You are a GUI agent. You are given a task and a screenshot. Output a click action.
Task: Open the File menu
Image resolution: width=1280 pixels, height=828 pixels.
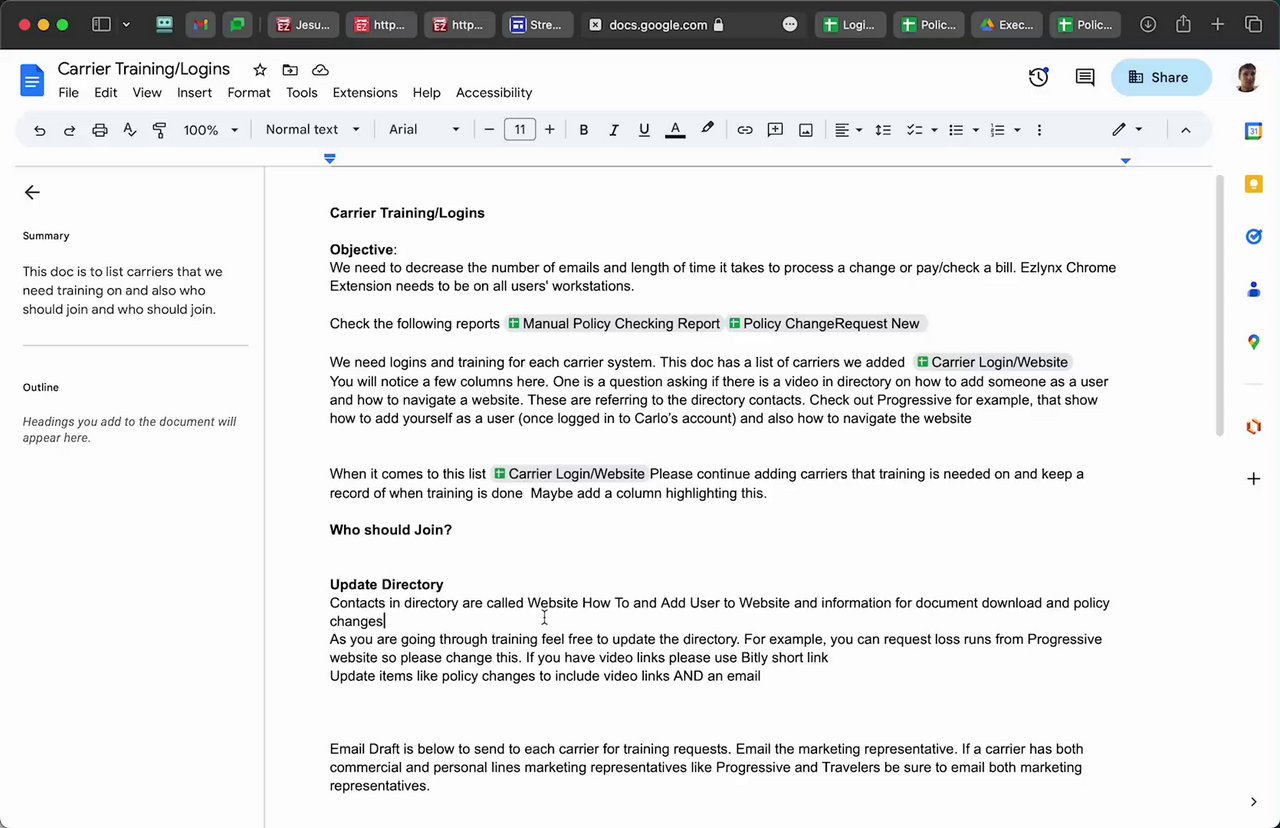tap(68, 92)
